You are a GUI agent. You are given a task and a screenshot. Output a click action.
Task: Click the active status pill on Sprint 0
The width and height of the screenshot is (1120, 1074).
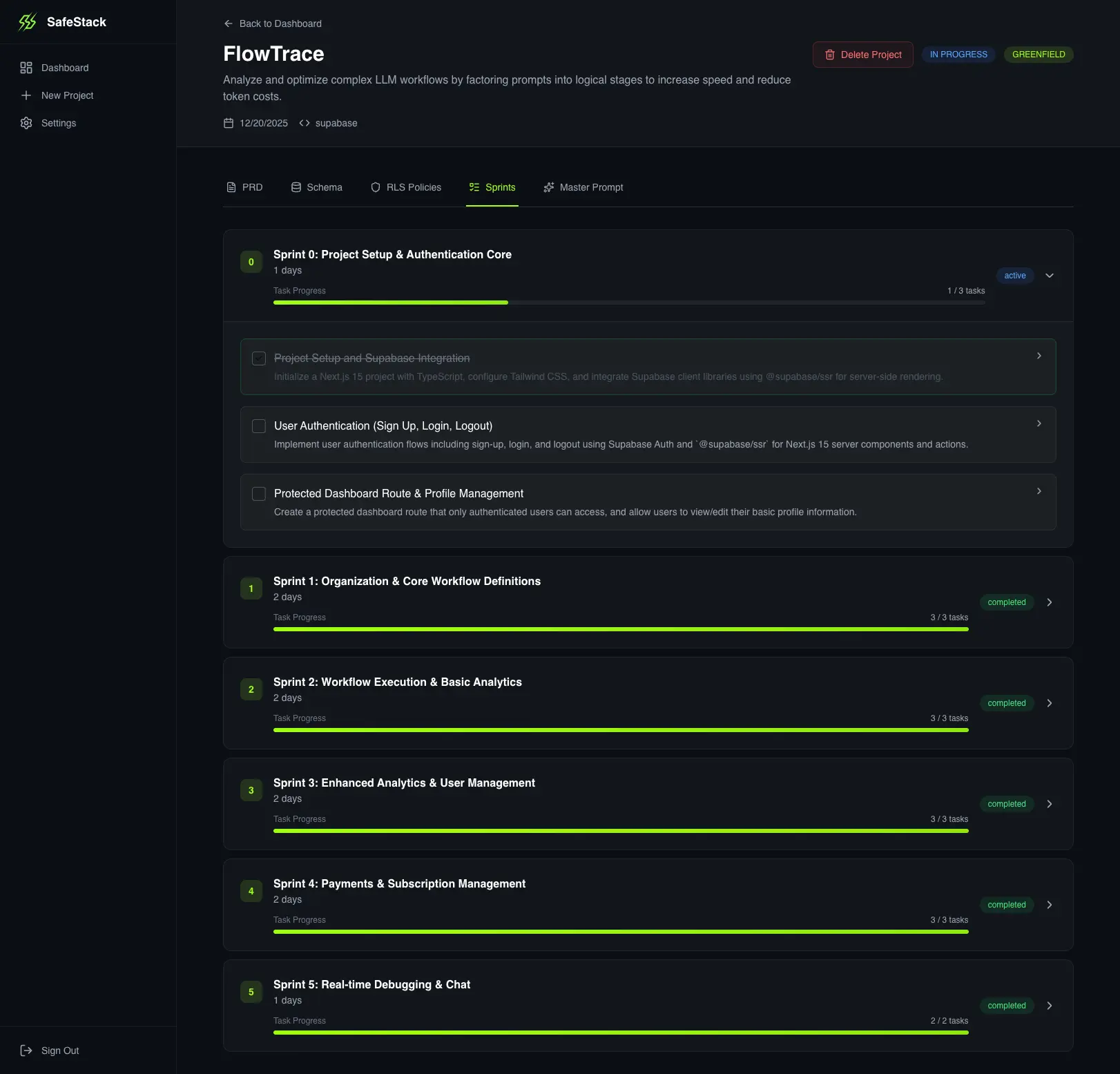click(1015, 276)
